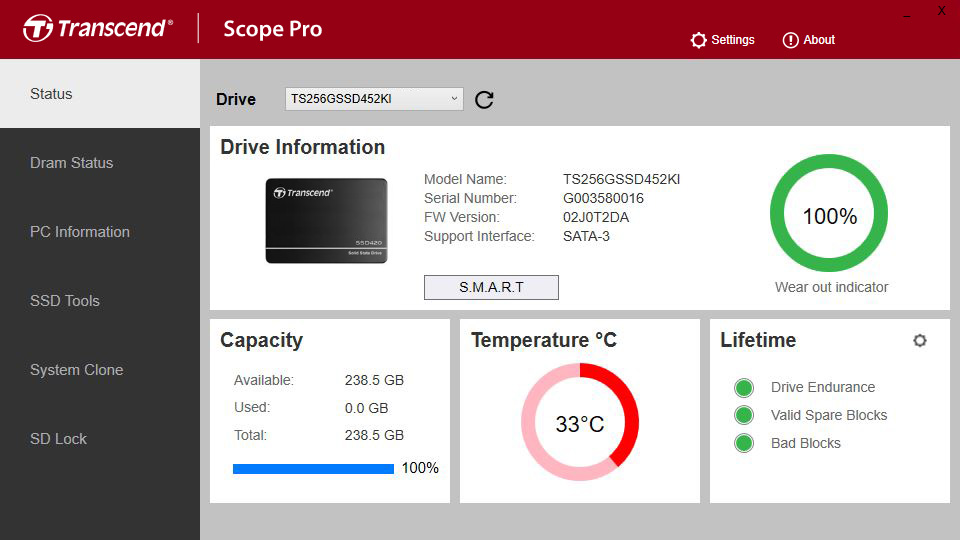The image size is (960, 540).
Task: Click the 100% wear out indicator ring
Action: tap(829, 213)
